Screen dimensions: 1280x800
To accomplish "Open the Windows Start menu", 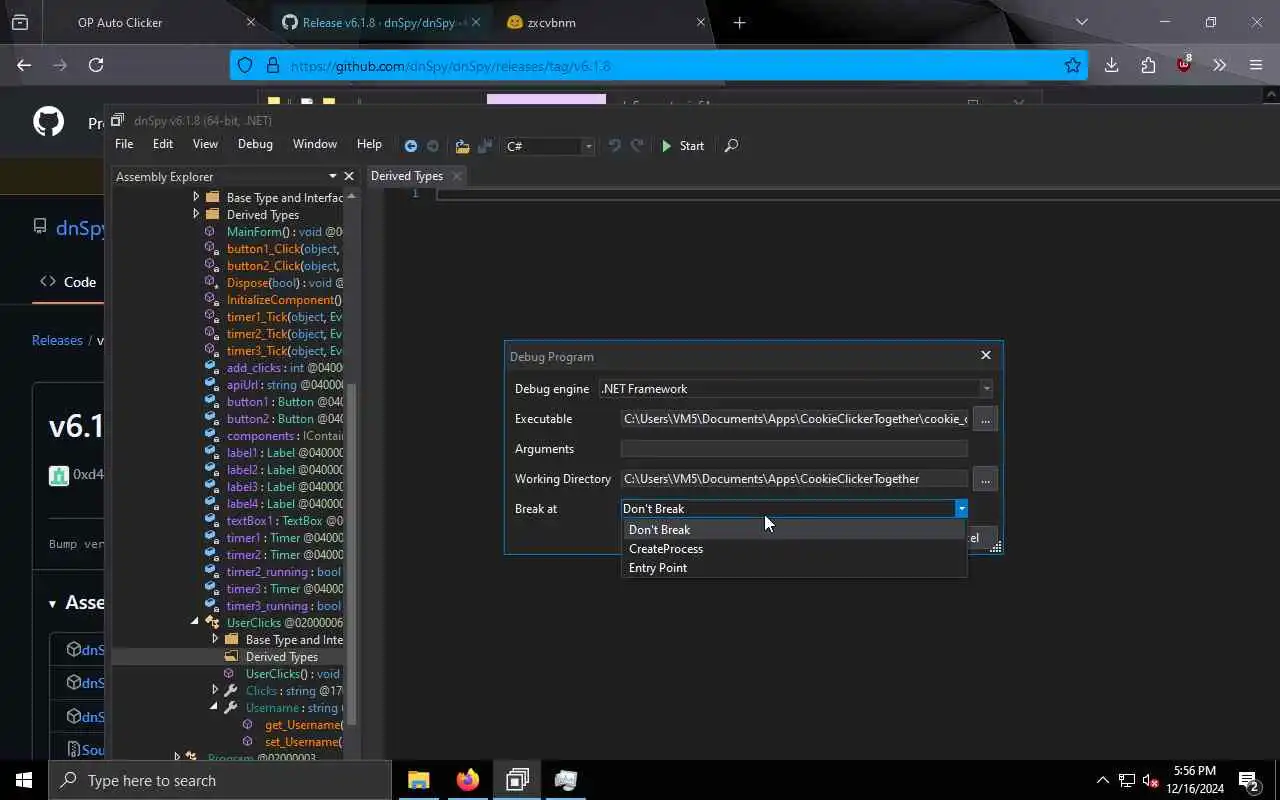I will [23, 780].
